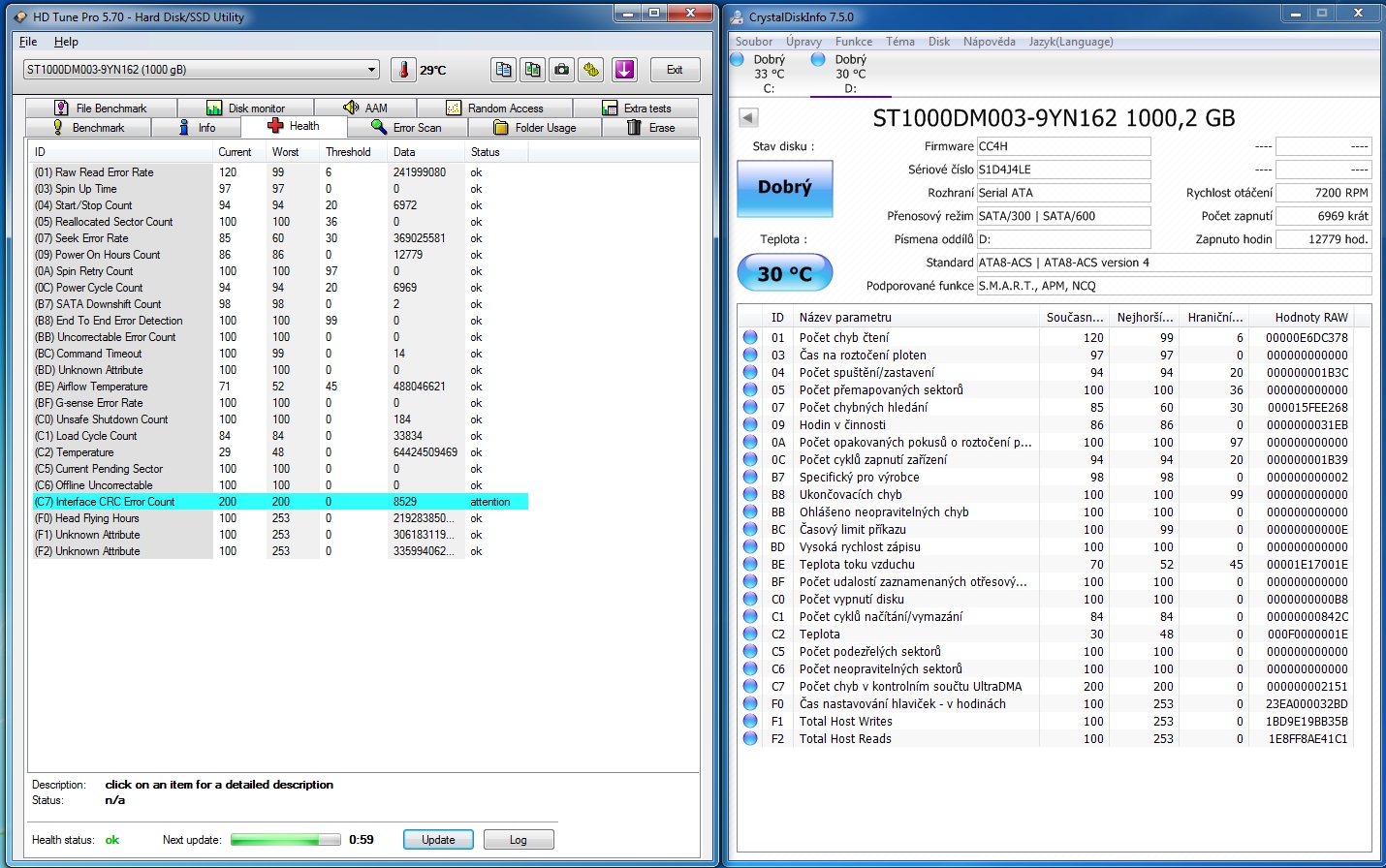Click the camera save screenshot icon
The width and height of the screenshot is (1386, 868).
pyautogui.click(x=561, y=70)
